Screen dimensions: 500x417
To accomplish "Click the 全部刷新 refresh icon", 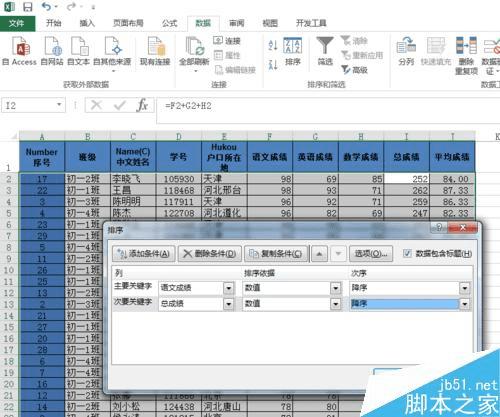I will pyautogui.click(x=195, y=47).
